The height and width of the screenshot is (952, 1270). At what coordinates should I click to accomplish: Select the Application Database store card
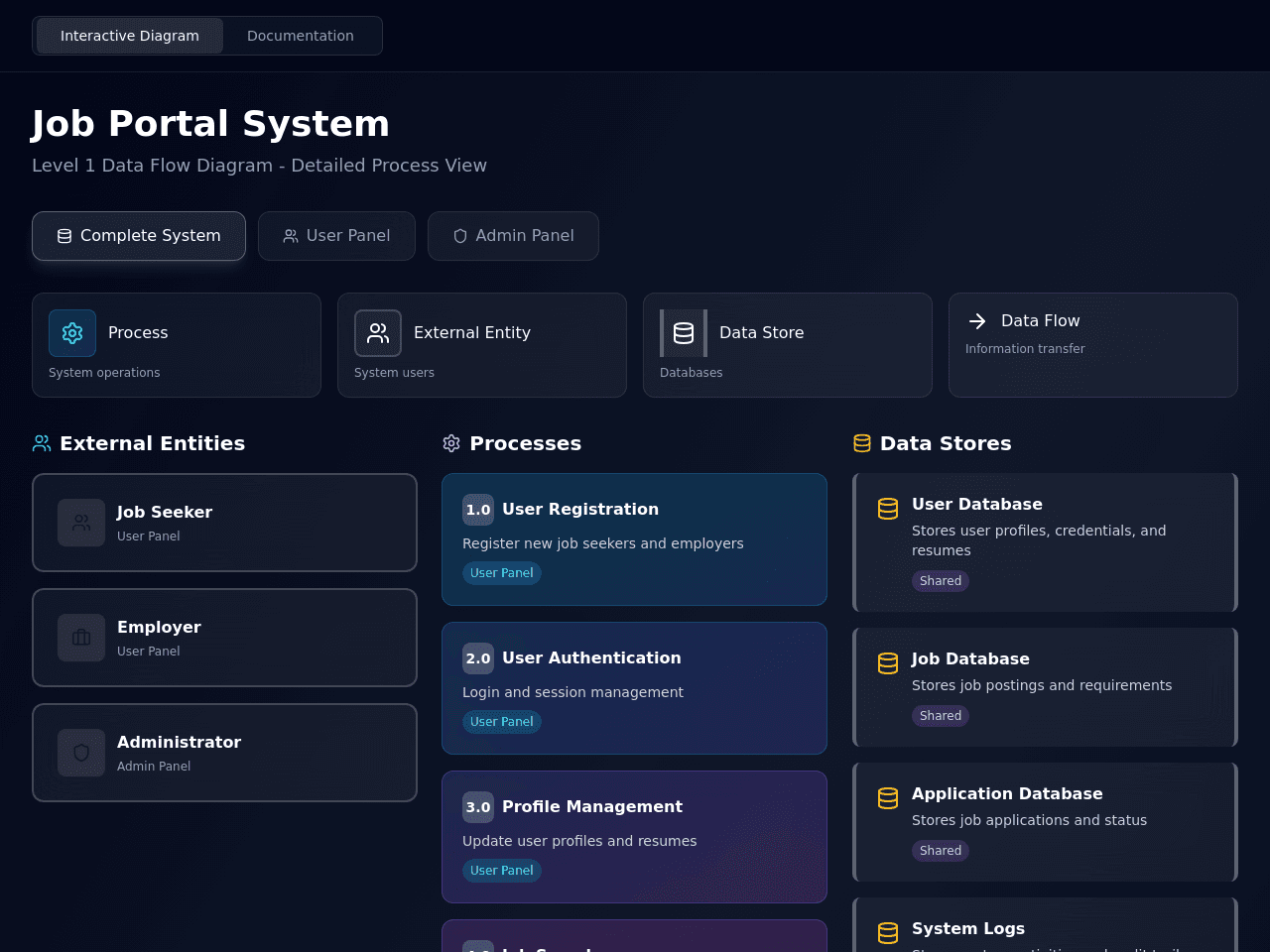click(1045, 822)
